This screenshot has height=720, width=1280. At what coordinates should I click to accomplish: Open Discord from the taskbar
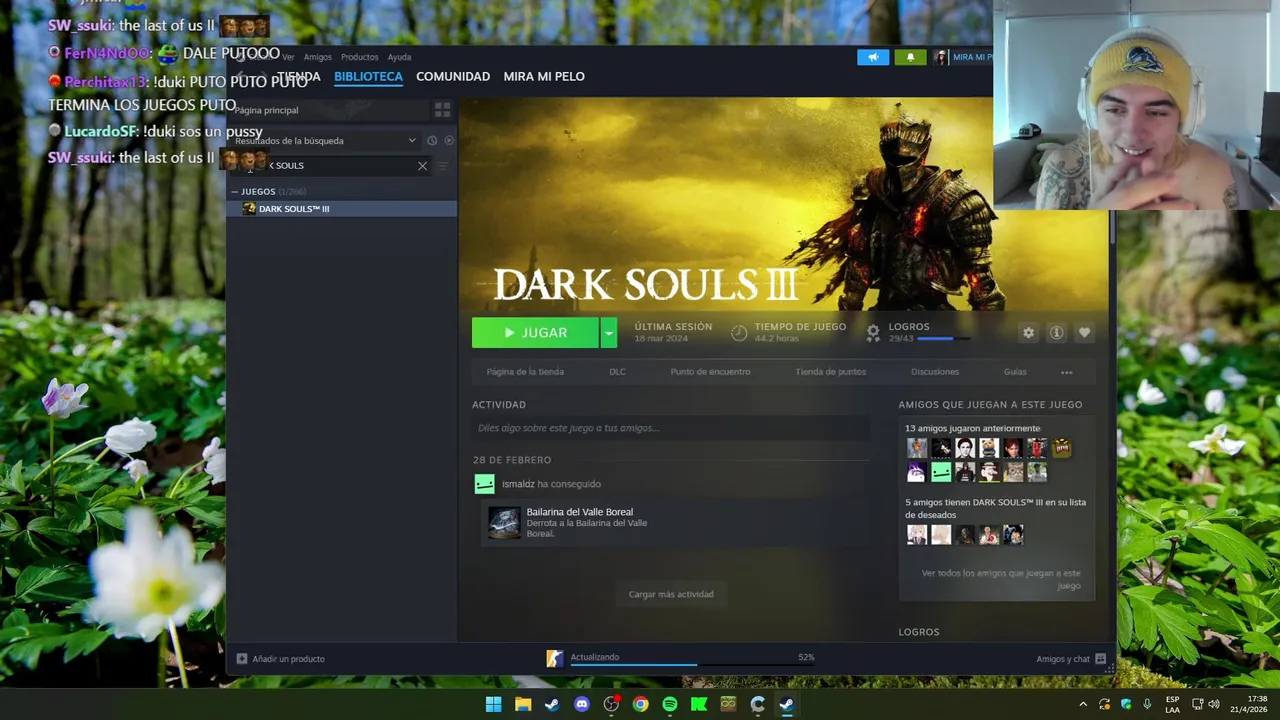tap(582, 704)
